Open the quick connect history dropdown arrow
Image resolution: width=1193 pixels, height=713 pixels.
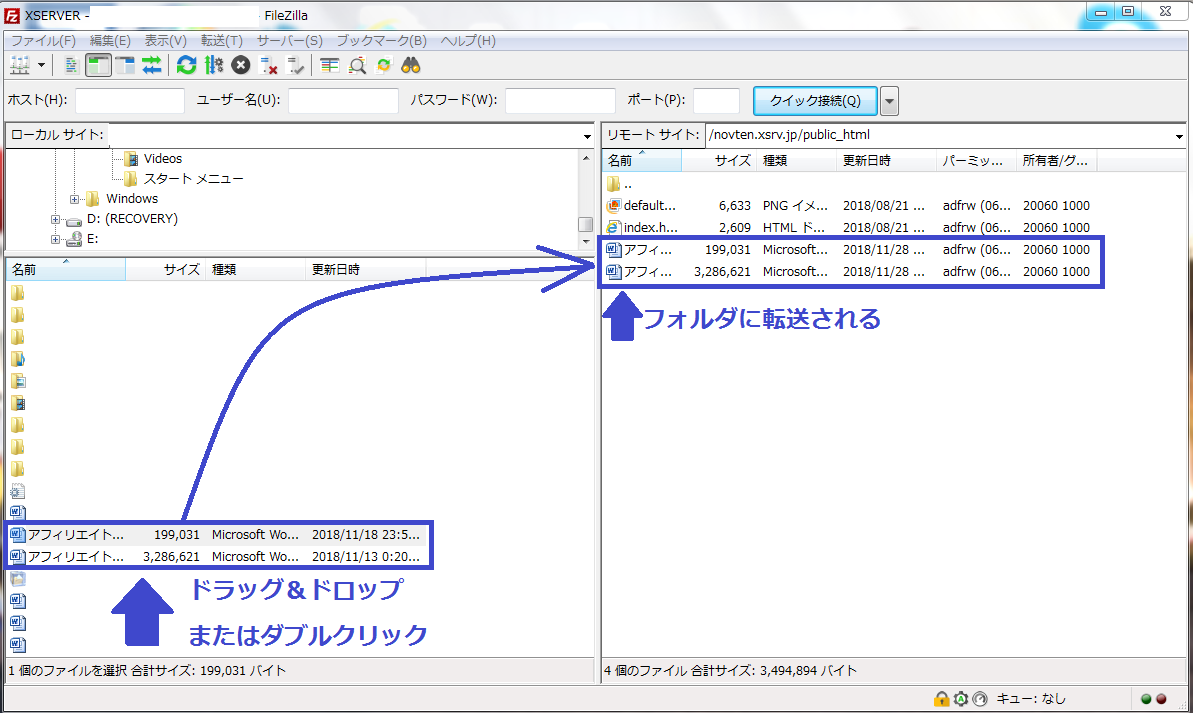click(x=889, y=101)
